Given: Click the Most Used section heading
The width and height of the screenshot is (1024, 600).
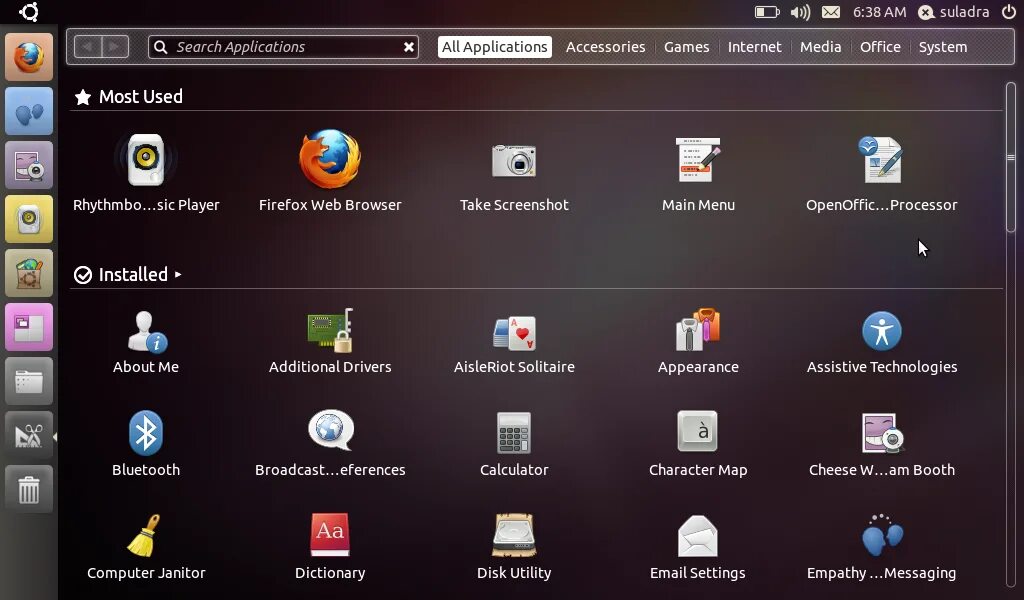Looking at the screenshot, I should pyautogui.click(x=140, y=97).
